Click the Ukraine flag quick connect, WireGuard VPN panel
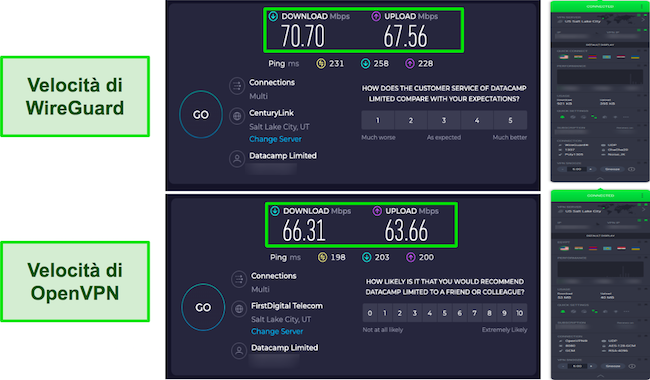This screenshot has width=650, height=380. coord(635,57)
